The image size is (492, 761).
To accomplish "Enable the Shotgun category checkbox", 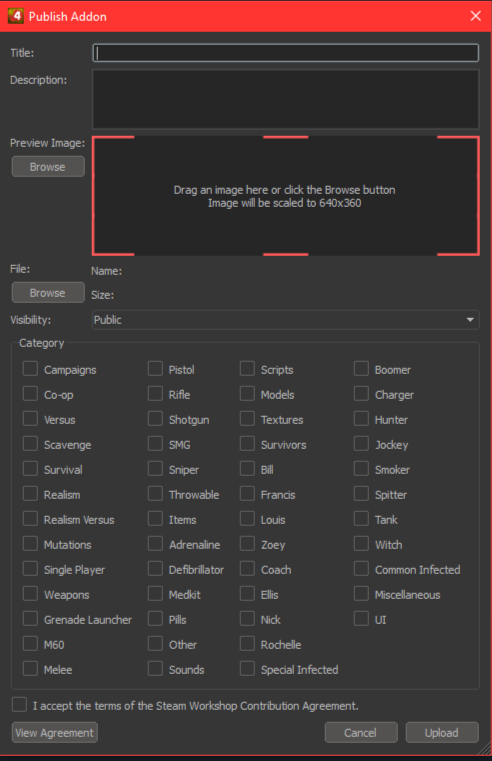I will point(155,419).
